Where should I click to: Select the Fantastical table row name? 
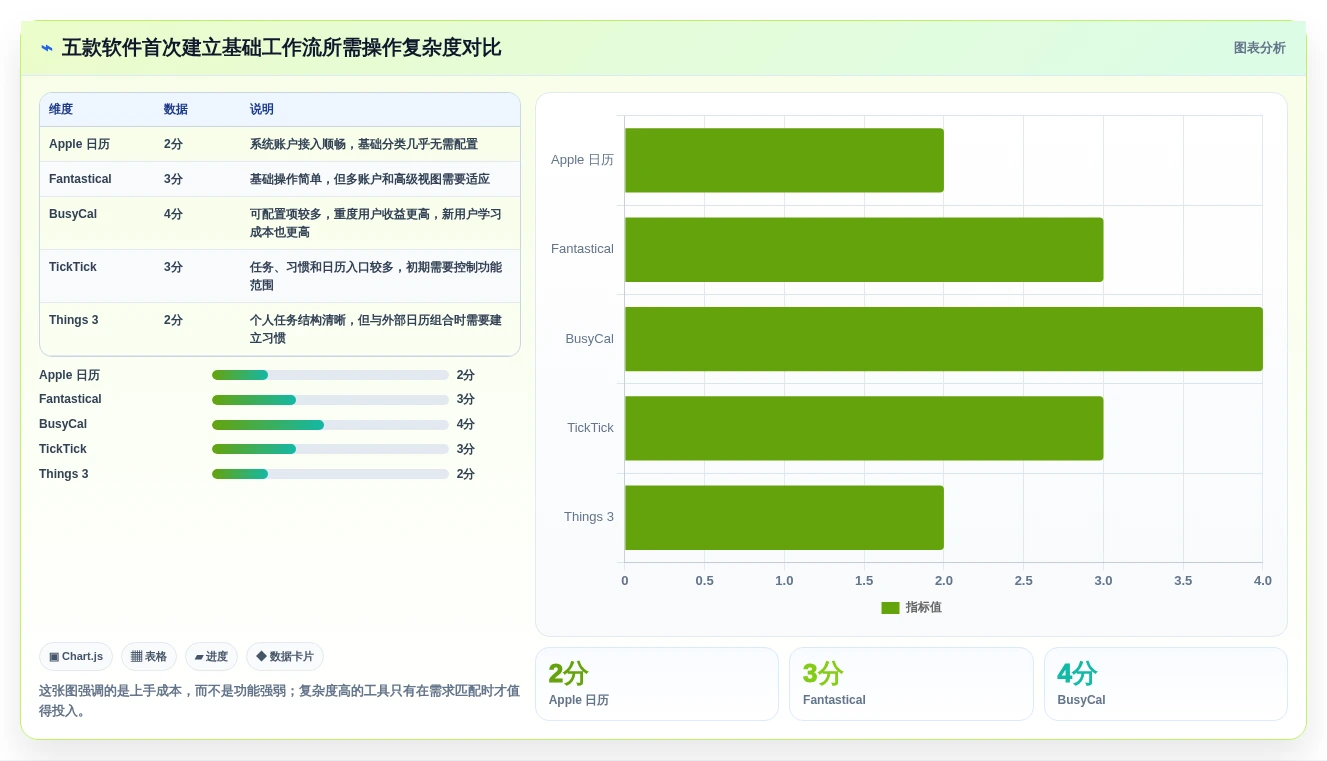click(x=80, y=179)
